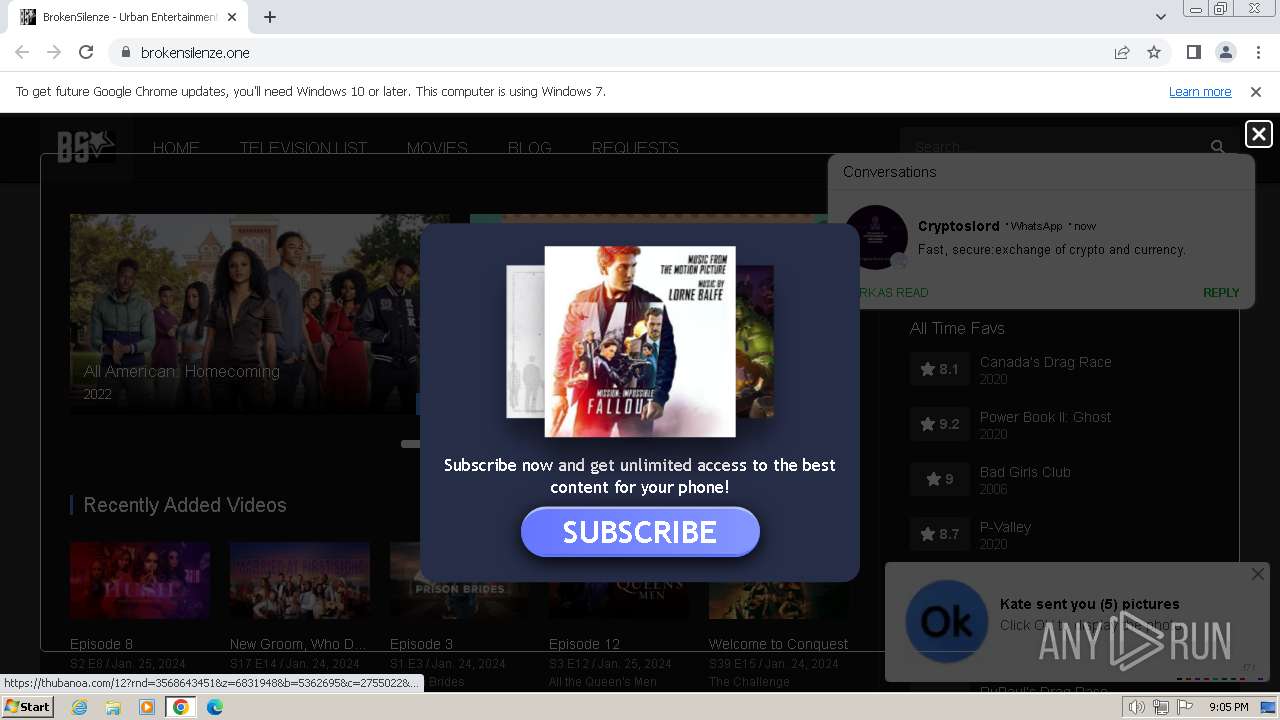Click the search magnifier icon
Screen dimensions: 1280x720
tap(1217, 147)
